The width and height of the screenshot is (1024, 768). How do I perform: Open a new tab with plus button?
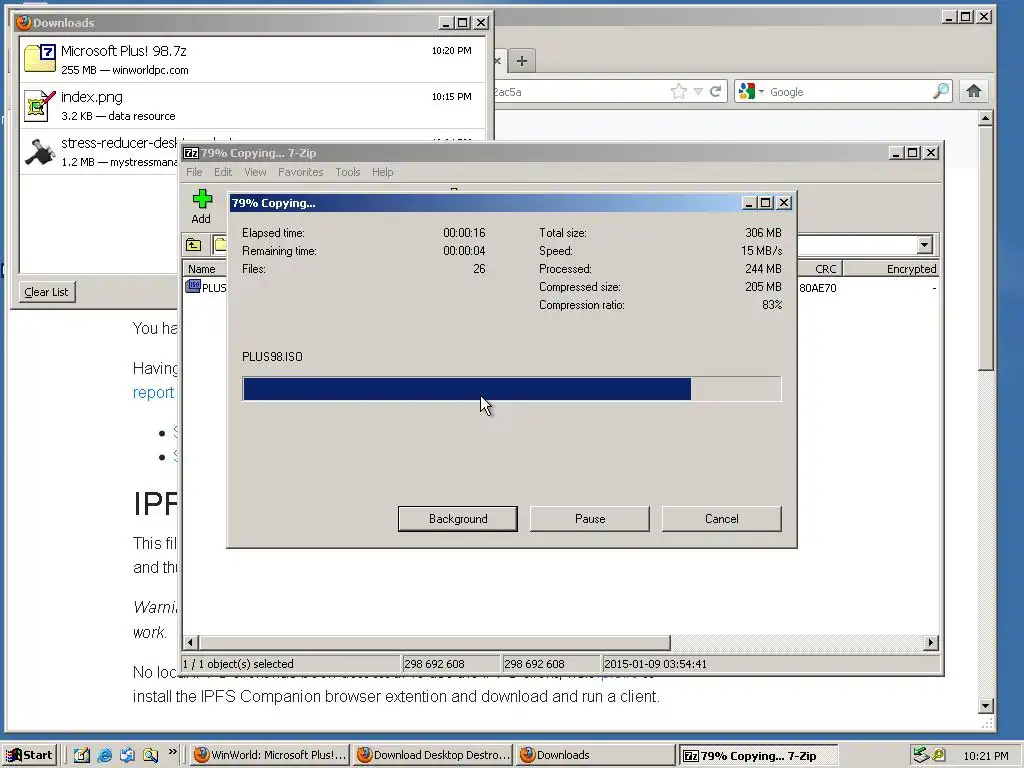[521, 61]
